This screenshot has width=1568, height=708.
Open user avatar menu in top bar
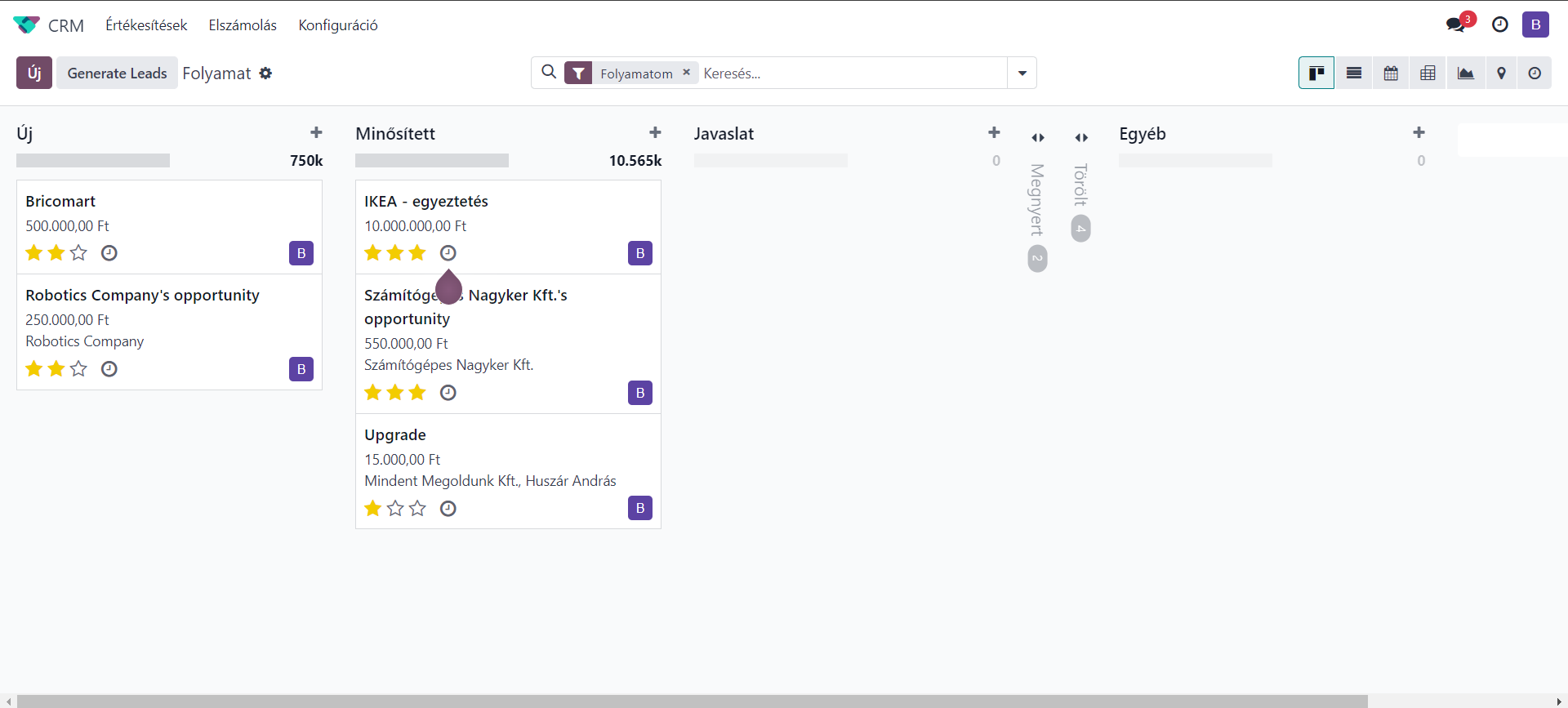pyautogui.click(x=1535, y=24)
